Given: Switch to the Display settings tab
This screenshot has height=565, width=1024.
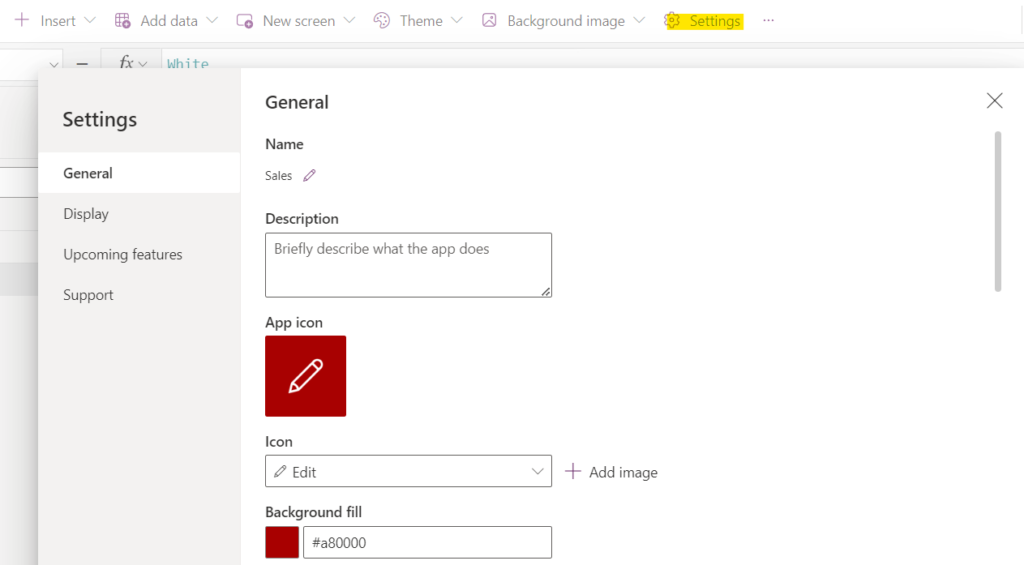Looking at the screenshot, I should [x=139, y=214].
